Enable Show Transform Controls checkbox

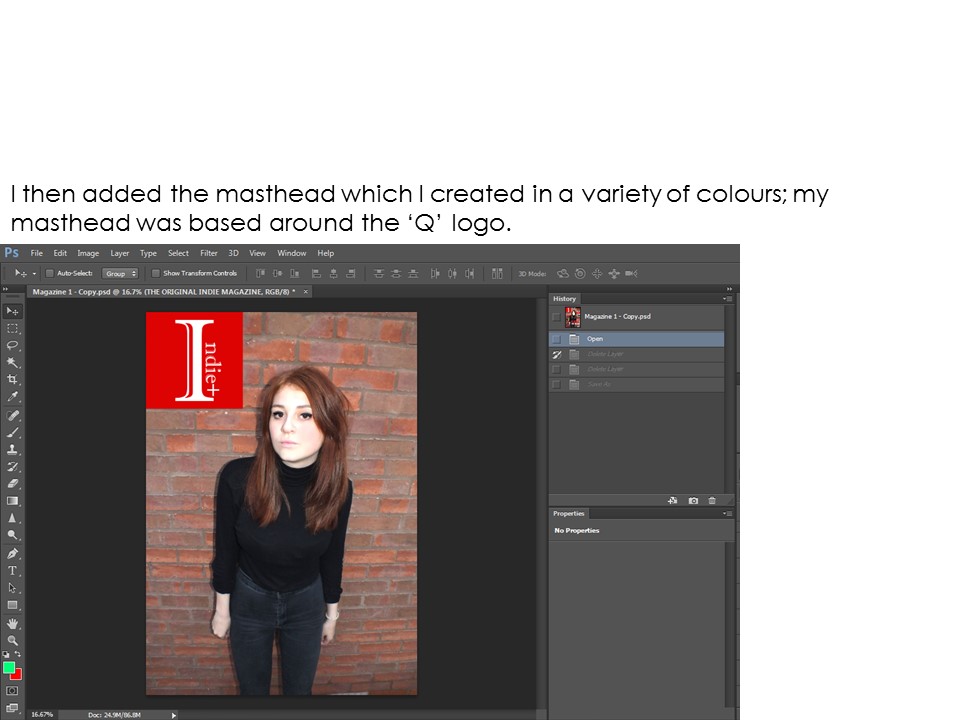(156, 274)
